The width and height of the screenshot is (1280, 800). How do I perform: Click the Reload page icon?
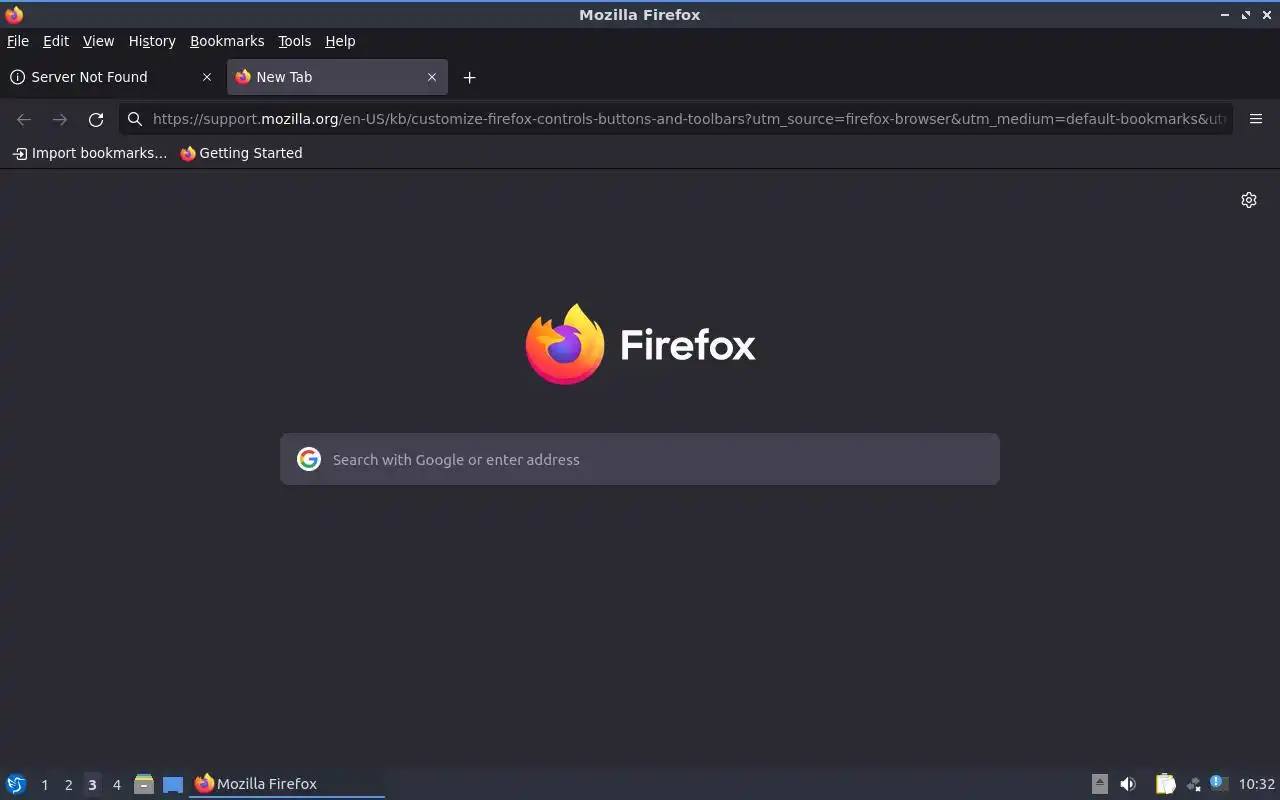(x=96, y=119)
